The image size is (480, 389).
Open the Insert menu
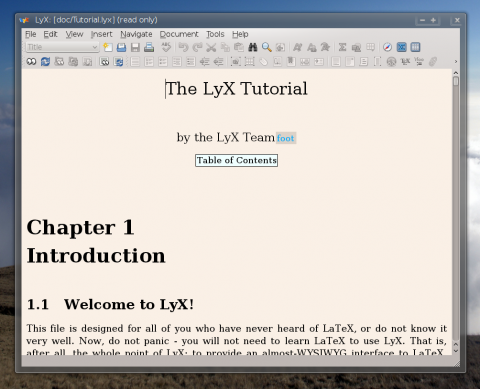[101, 34]
